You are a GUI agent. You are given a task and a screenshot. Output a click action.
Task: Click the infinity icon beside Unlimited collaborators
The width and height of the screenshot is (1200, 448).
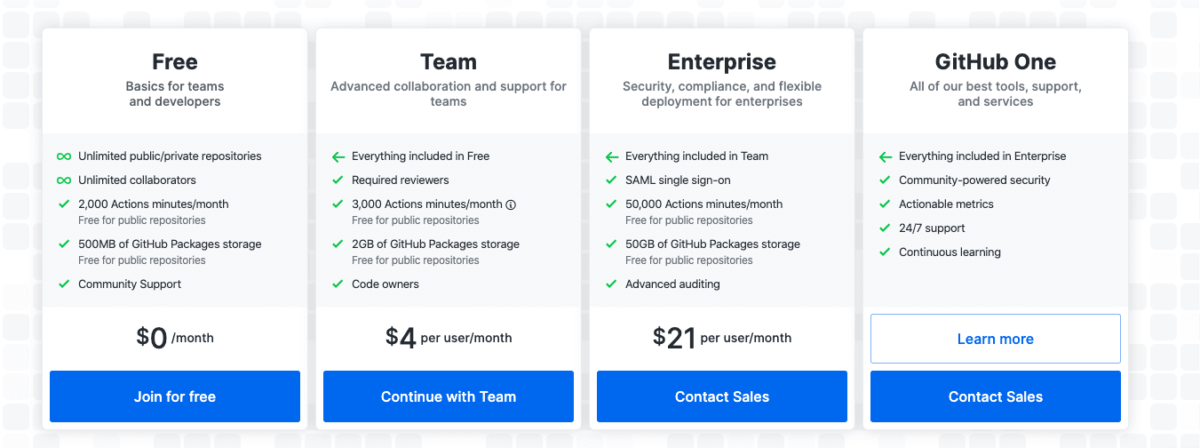tap(64, 180)
